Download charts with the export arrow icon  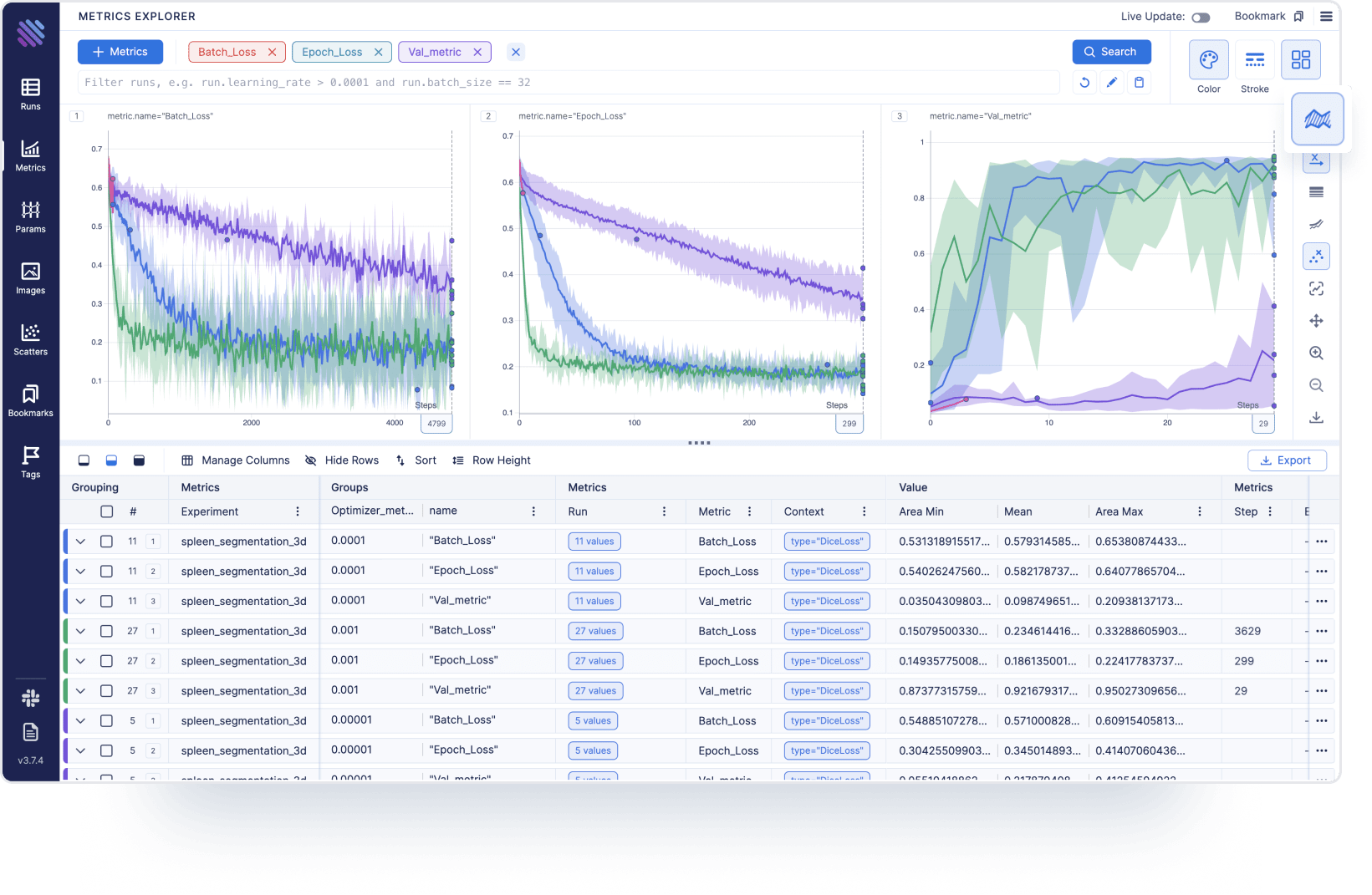click(1316, 418)
